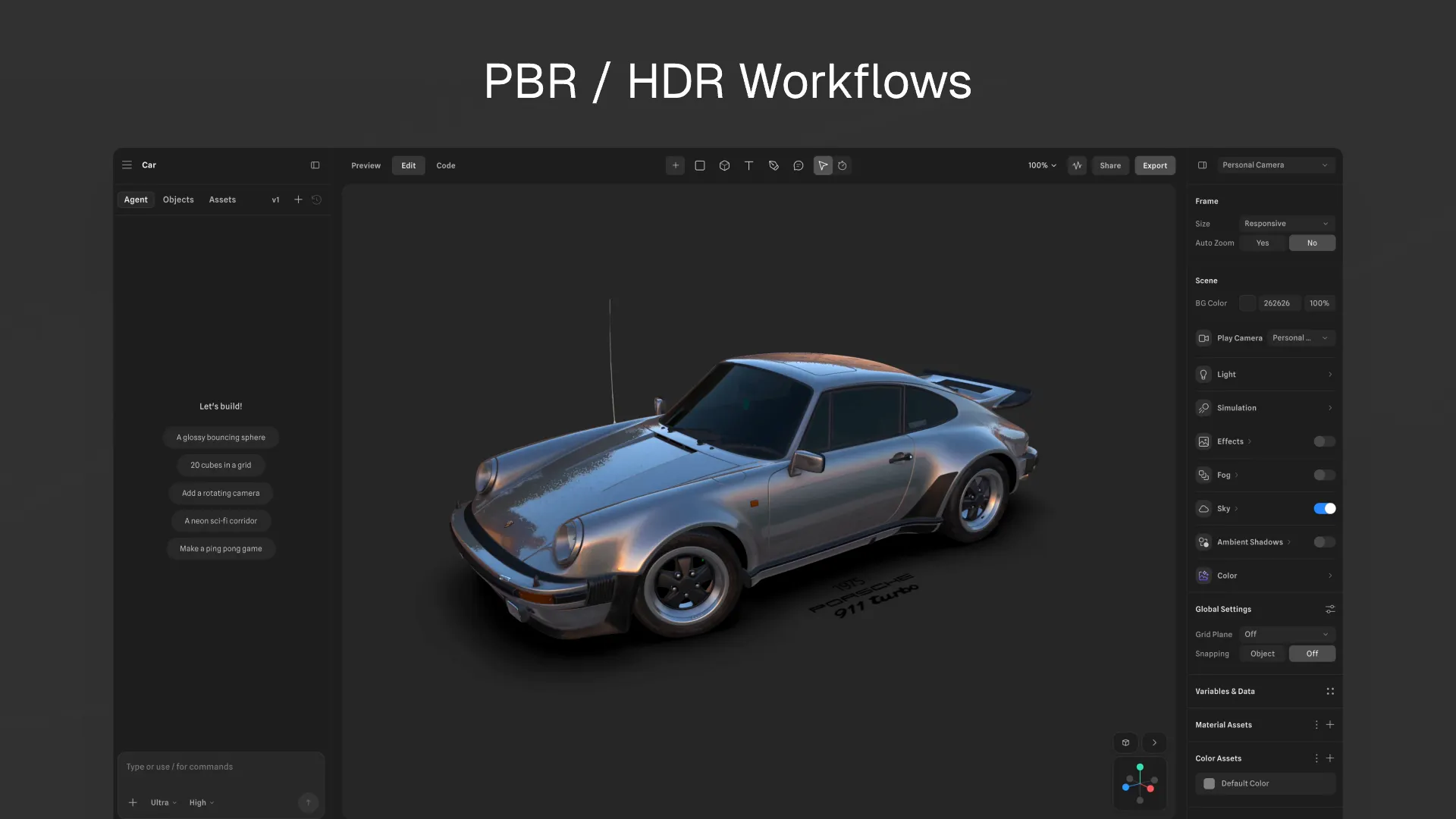Choose 'A glossy bouncing sphere' suggestion

tap(221, 438)
